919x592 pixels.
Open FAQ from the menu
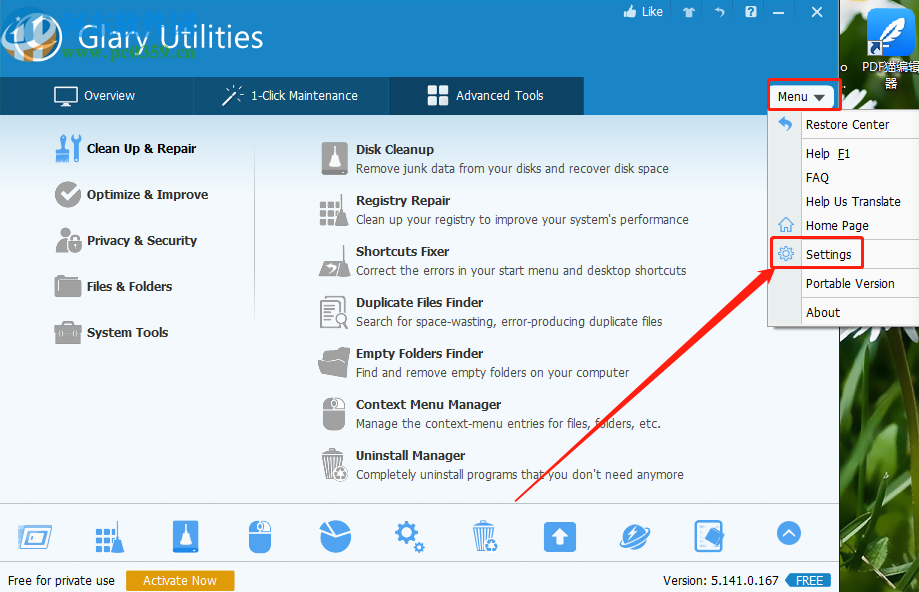[845, 178]
